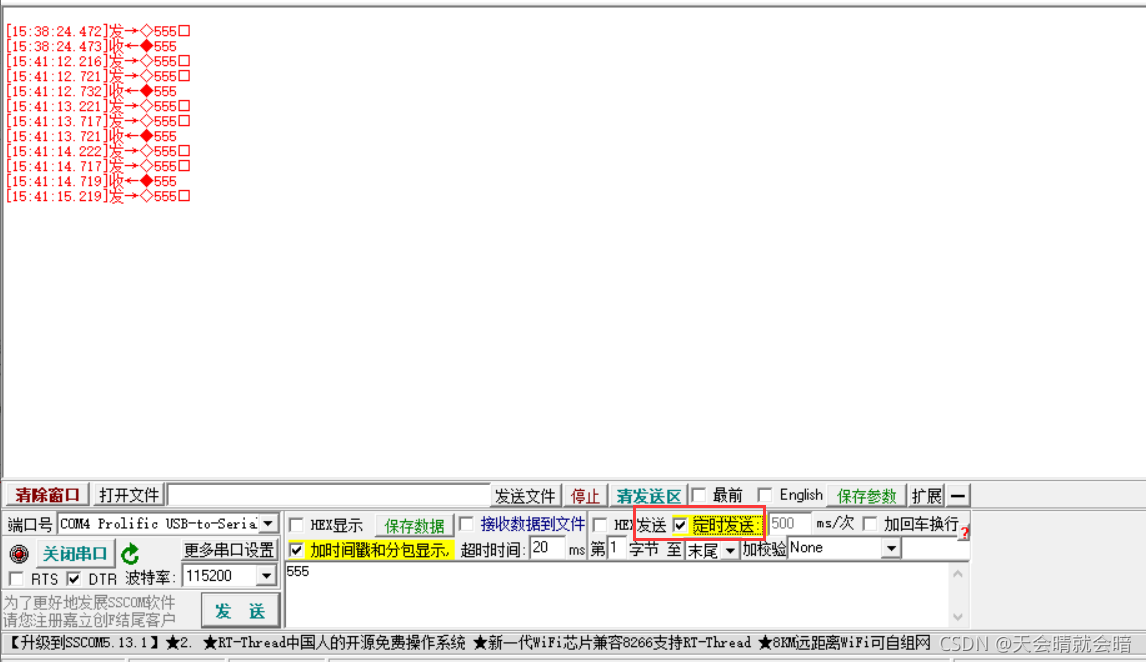
Task: Uncheck 加时间戳和分包显示 checkbox
Action: point(296,549)
